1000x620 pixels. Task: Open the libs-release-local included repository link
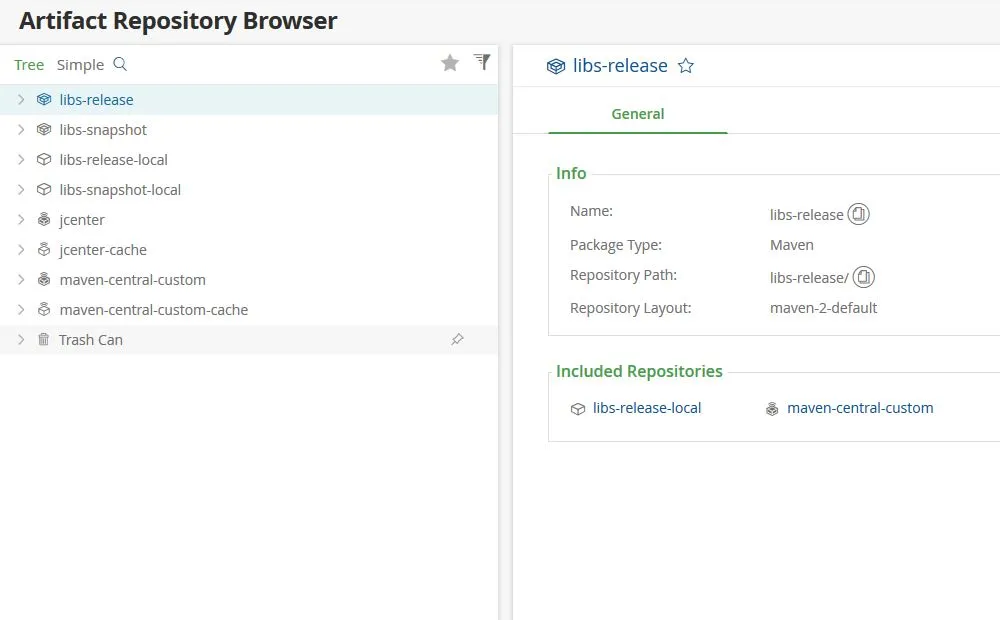(x=647, y=408)
